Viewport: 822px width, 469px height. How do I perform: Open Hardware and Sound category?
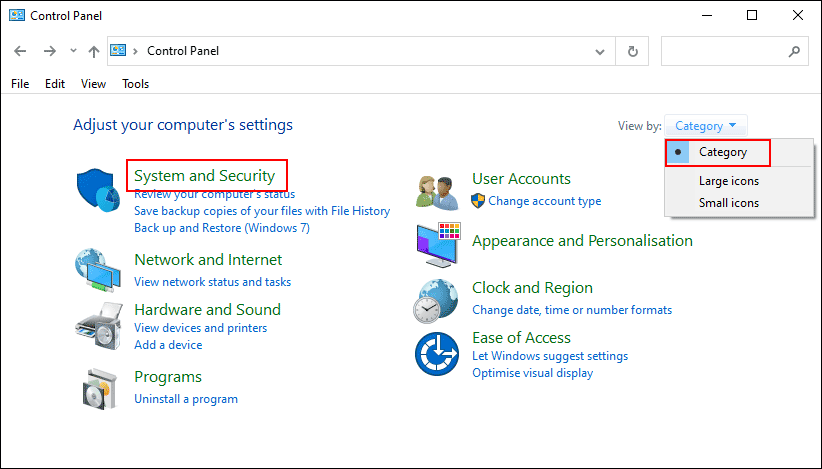point(208,309)
